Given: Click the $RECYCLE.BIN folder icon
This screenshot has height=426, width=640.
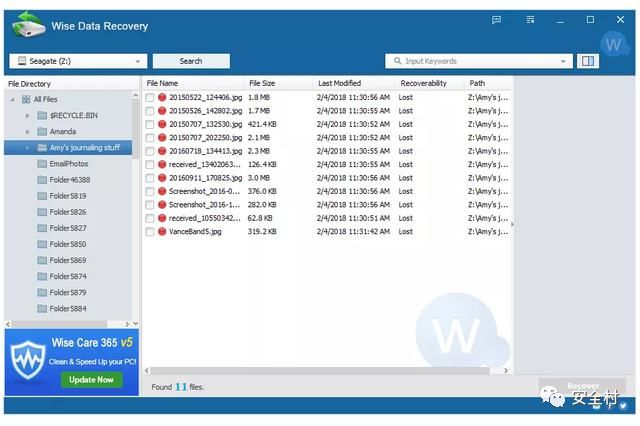Looking at the screenshot, I should click(42, 115).
